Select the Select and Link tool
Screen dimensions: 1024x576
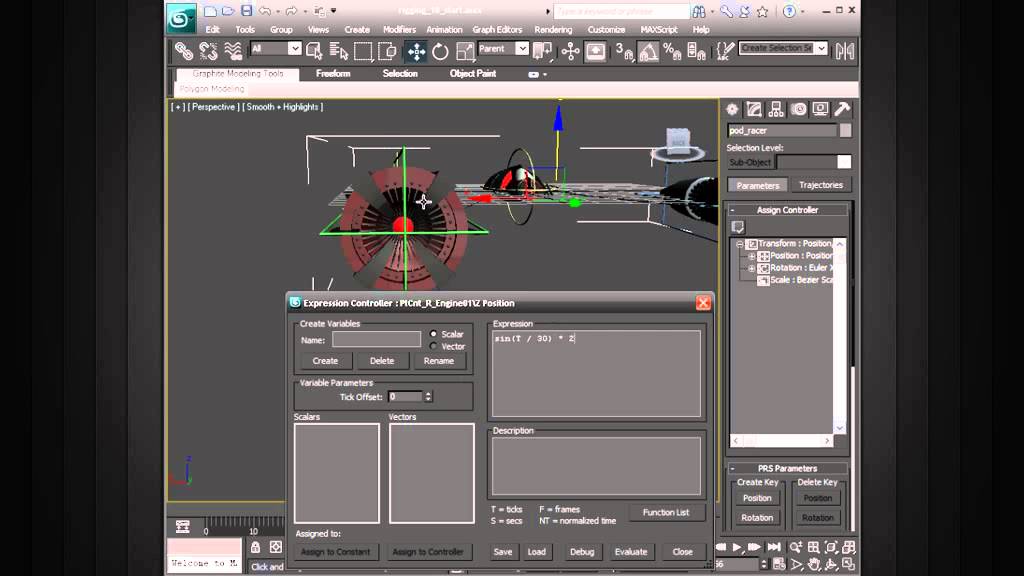[x=184, y=50]
